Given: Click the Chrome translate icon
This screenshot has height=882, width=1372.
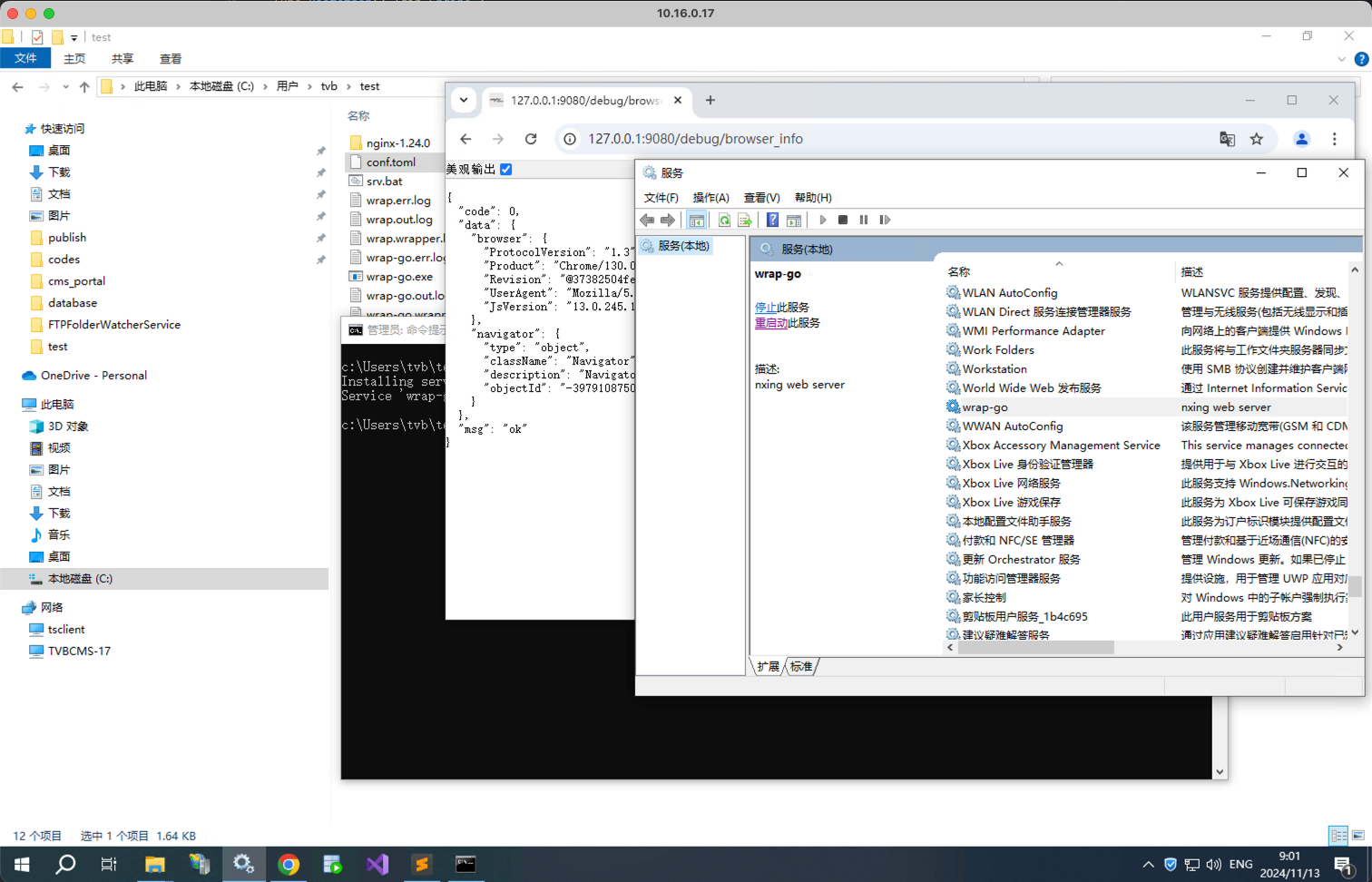Looking at the screenshot, I should tap(1228, 139).
